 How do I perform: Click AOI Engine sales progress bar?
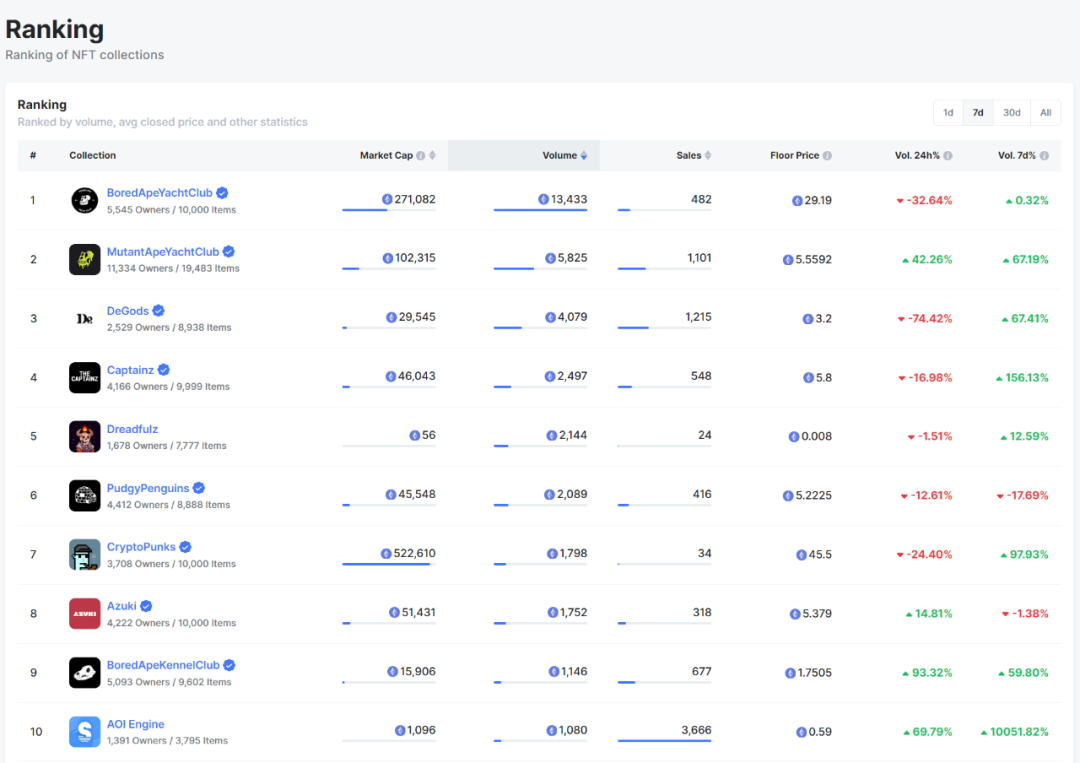[x=665, y=741]
